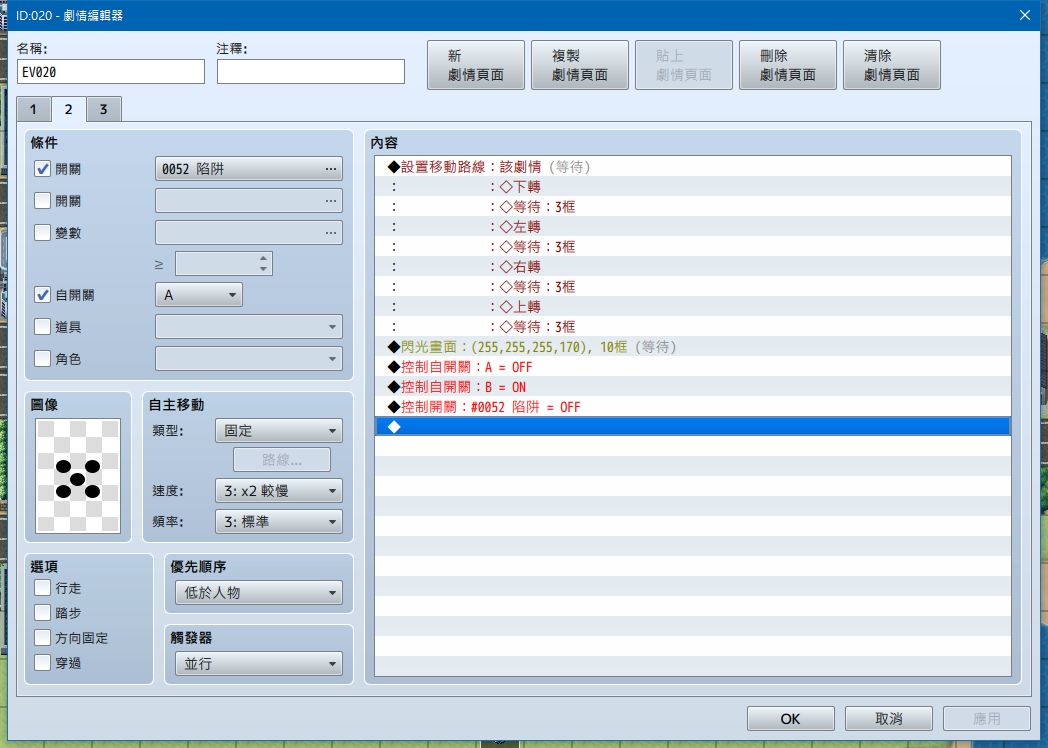Open the 觸發器 dropdown showing 並行
Viewport: 1048px width, 748px height.
[259, 664]
